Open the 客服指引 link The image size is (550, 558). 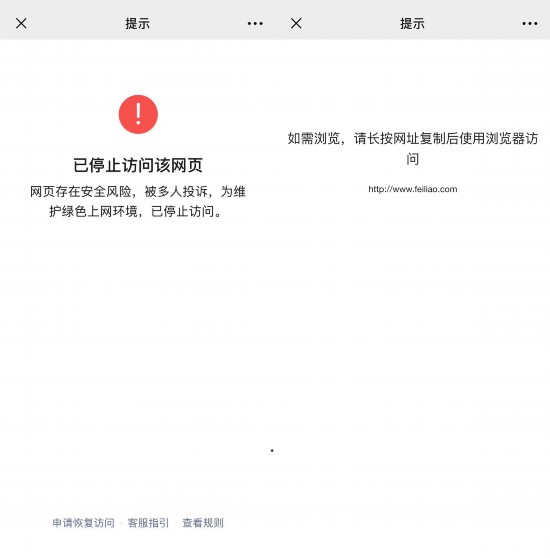[148, 523]
